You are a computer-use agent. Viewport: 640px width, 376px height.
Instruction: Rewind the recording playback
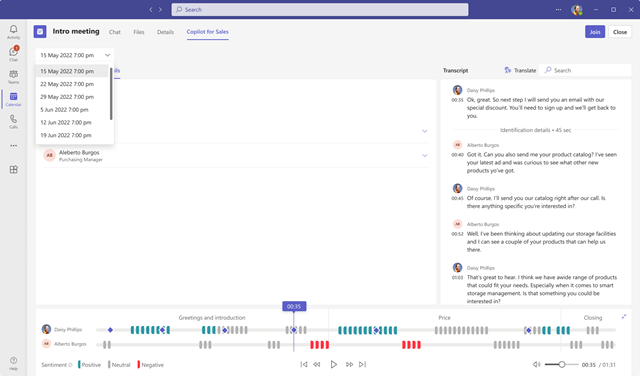(317, 364)
